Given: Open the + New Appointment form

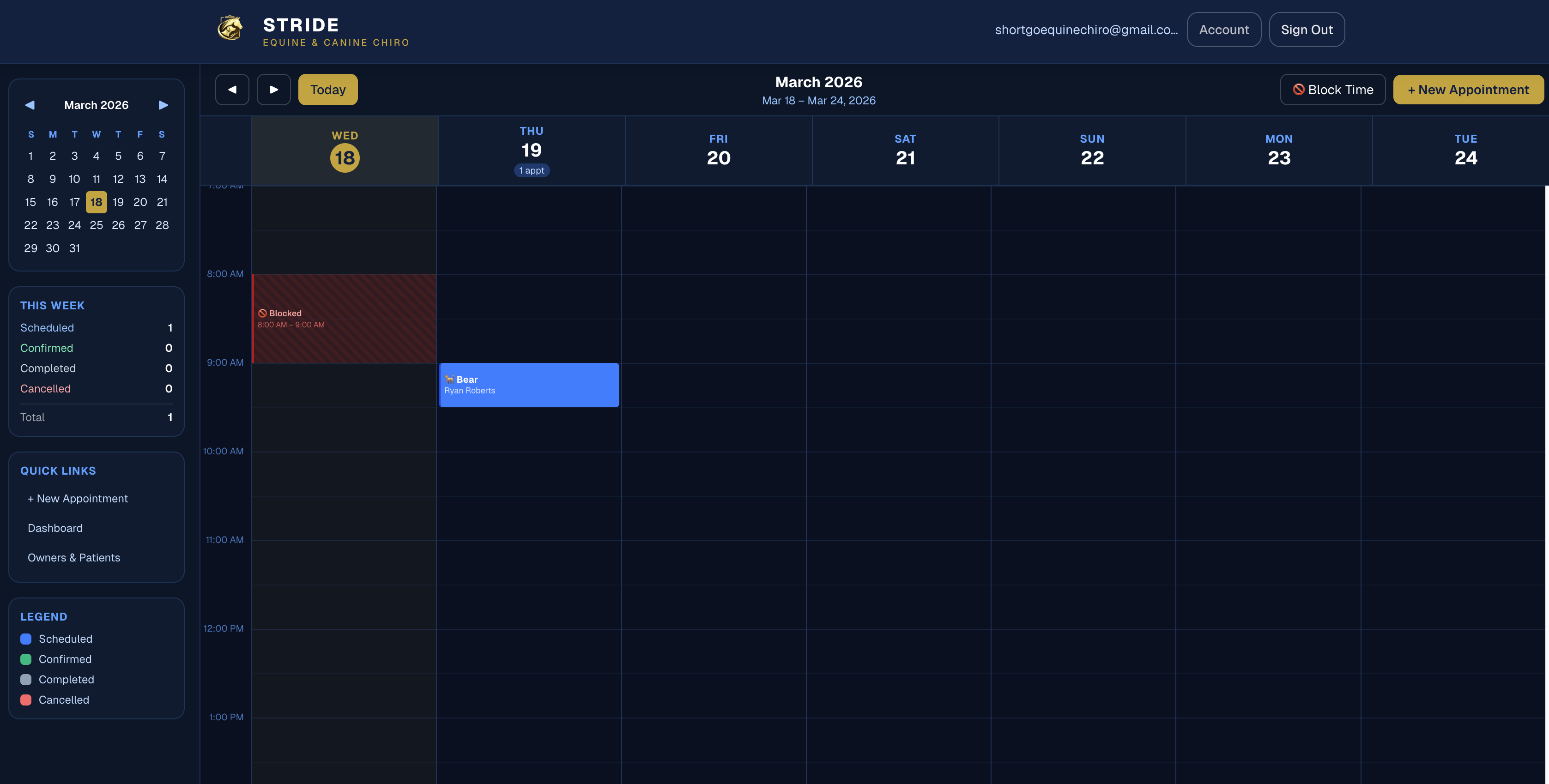Looking at the screenshot, I should coord(1469,89).
